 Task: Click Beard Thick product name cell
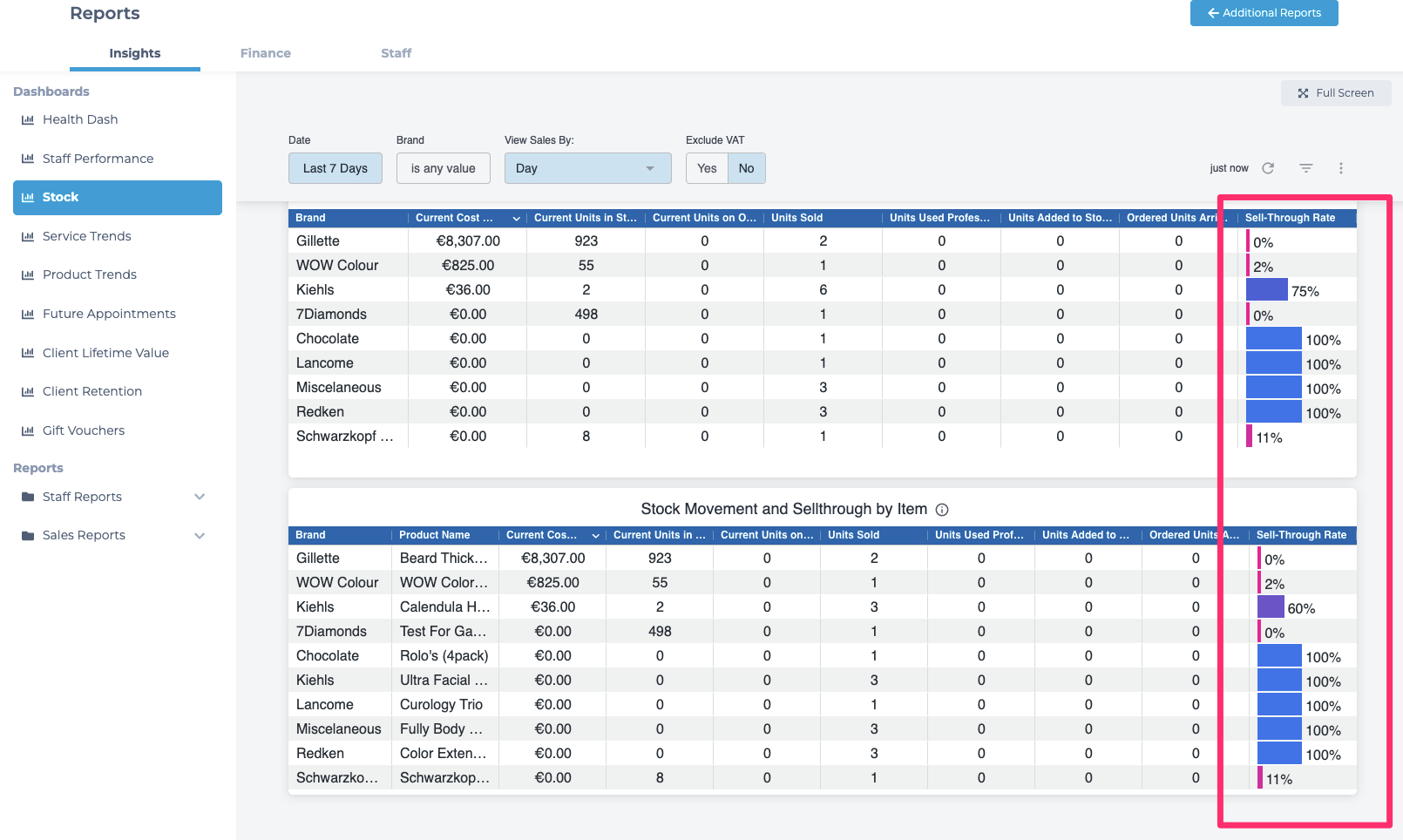[x=444, y=559]
